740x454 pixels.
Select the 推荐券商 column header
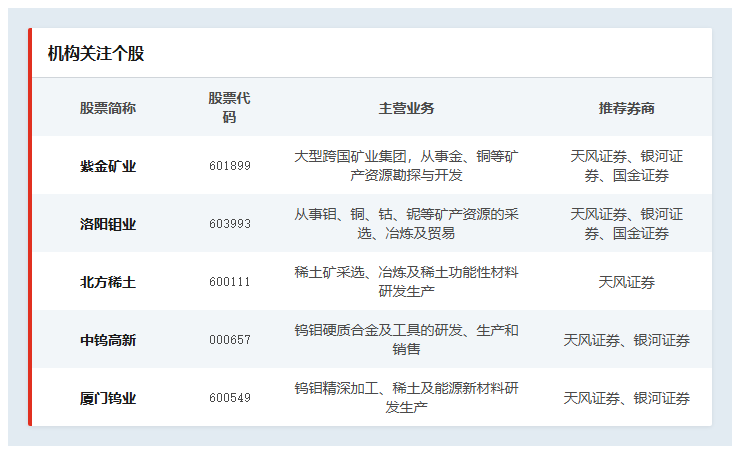[626, 108]
